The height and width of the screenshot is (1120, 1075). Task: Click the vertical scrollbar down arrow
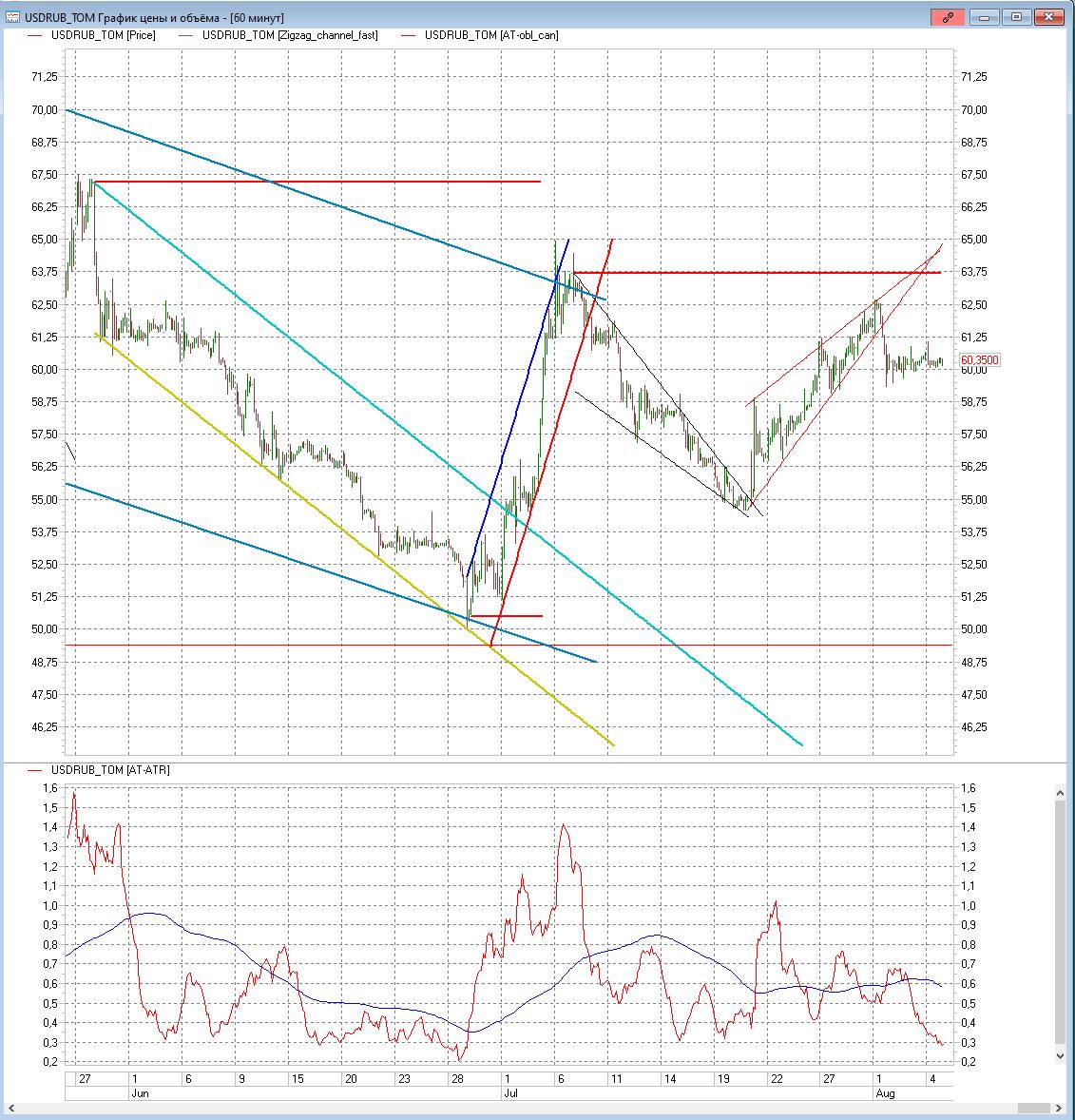1062,1055
